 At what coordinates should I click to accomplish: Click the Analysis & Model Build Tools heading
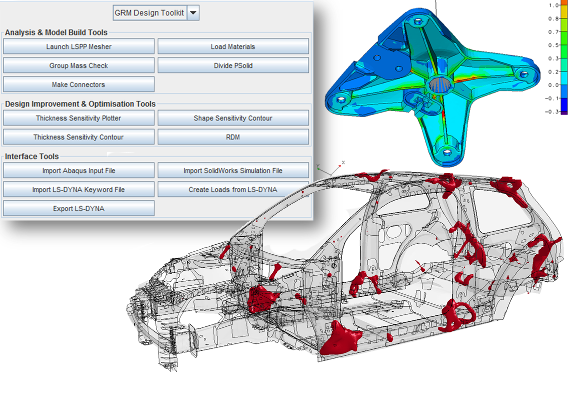[x=56, y=32]
